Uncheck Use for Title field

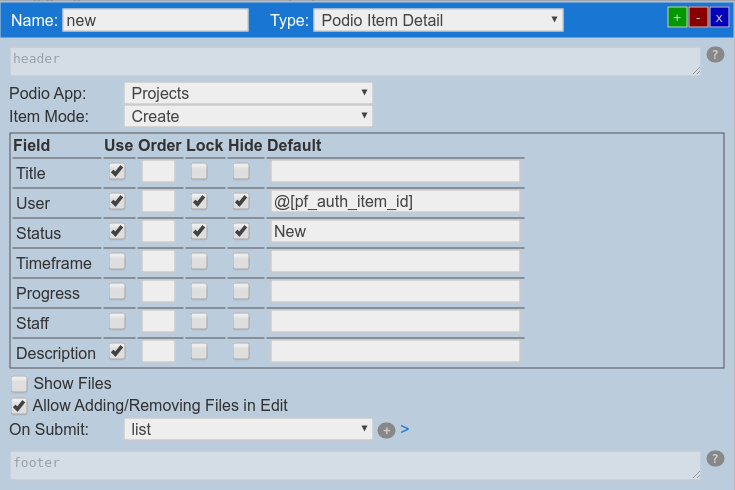point(117,171)
